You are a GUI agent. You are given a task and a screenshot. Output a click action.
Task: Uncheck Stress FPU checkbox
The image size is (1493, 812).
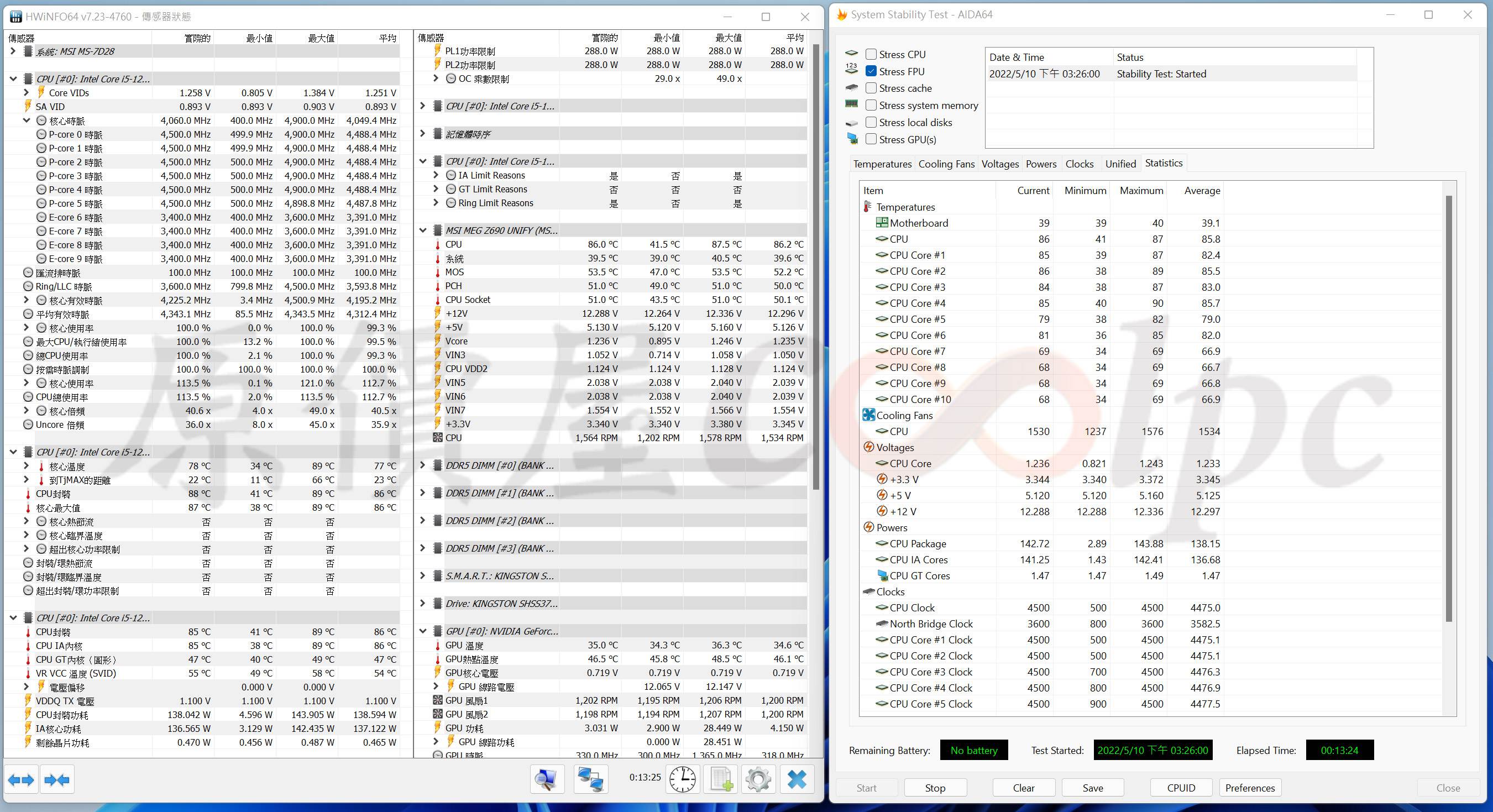point(871,71)
